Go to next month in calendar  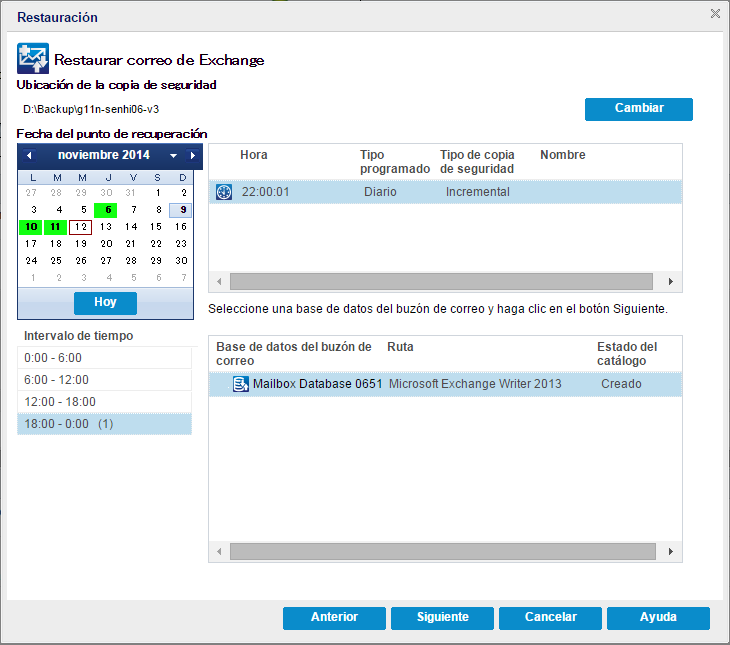coord(193,156)
